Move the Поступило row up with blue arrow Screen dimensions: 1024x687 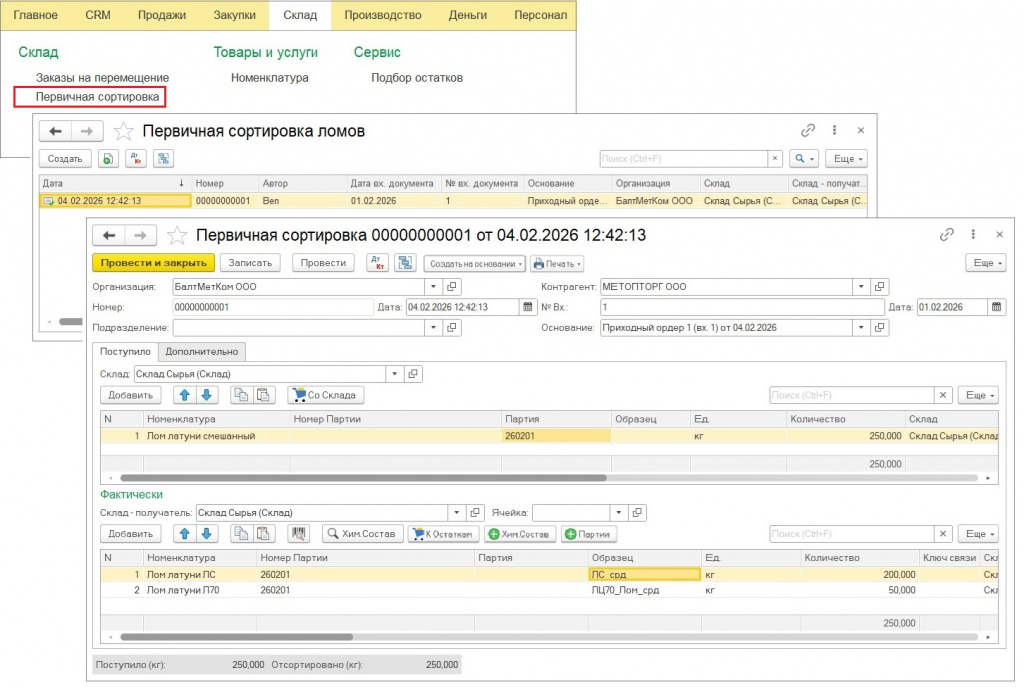point(185,395)
